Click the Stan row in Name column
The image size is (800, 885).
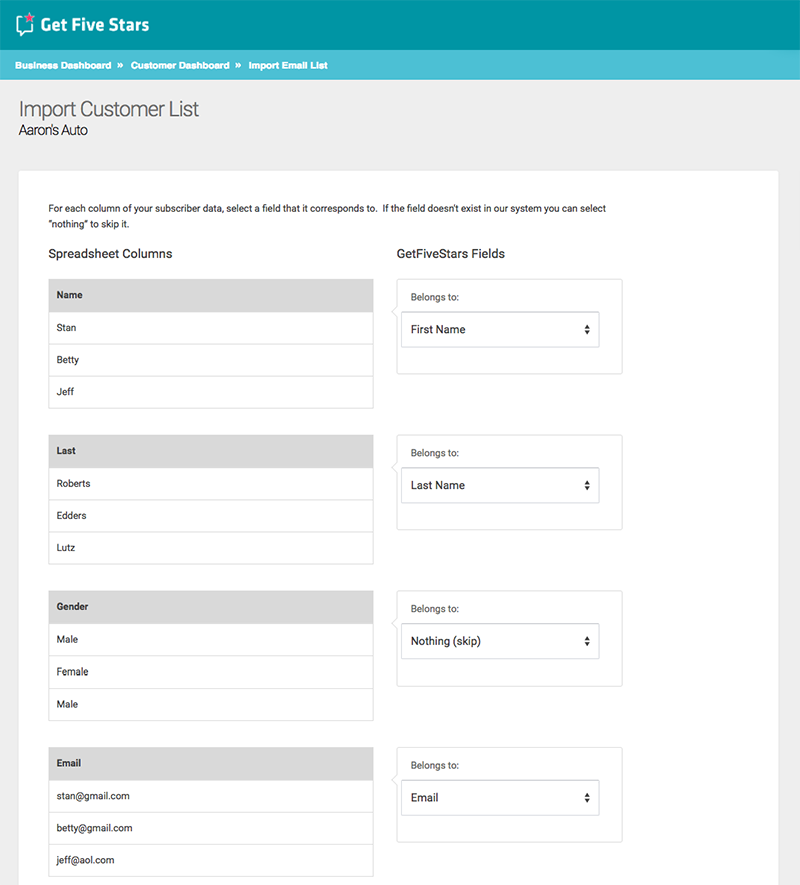pos(211,328)
